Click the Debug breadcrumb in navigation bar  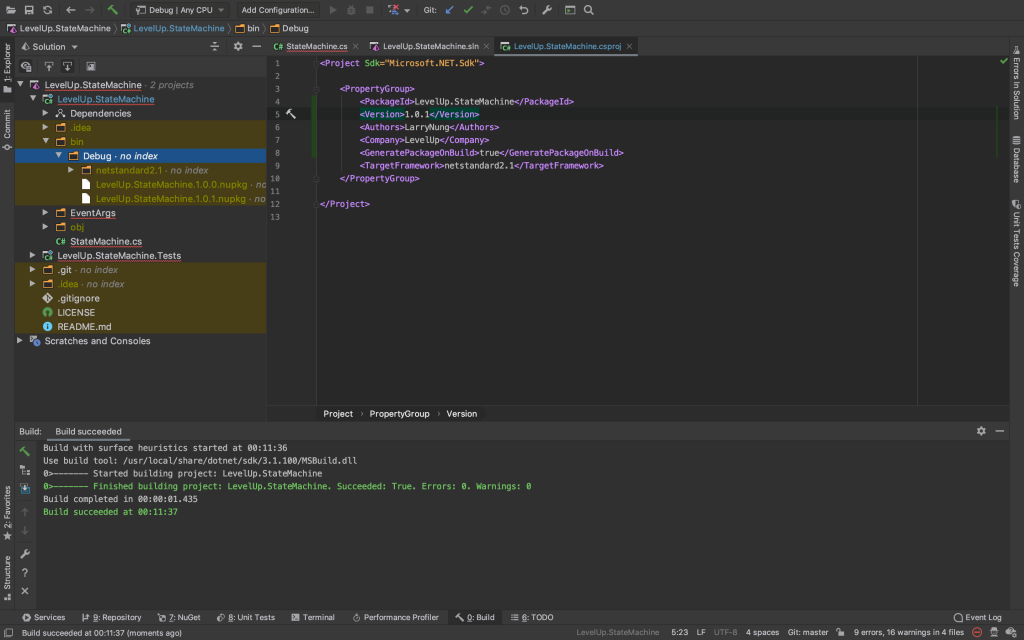289,28
